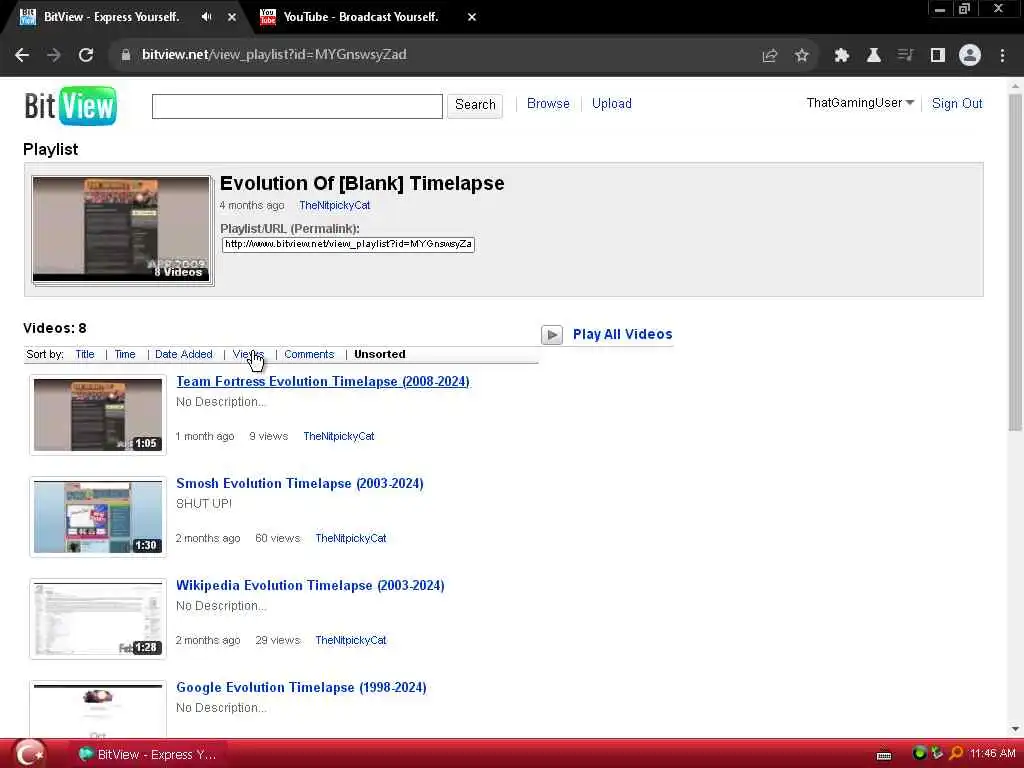Bookmark this page with the star icon
The image size is (1024, 768).
click(x=802, y=56)
